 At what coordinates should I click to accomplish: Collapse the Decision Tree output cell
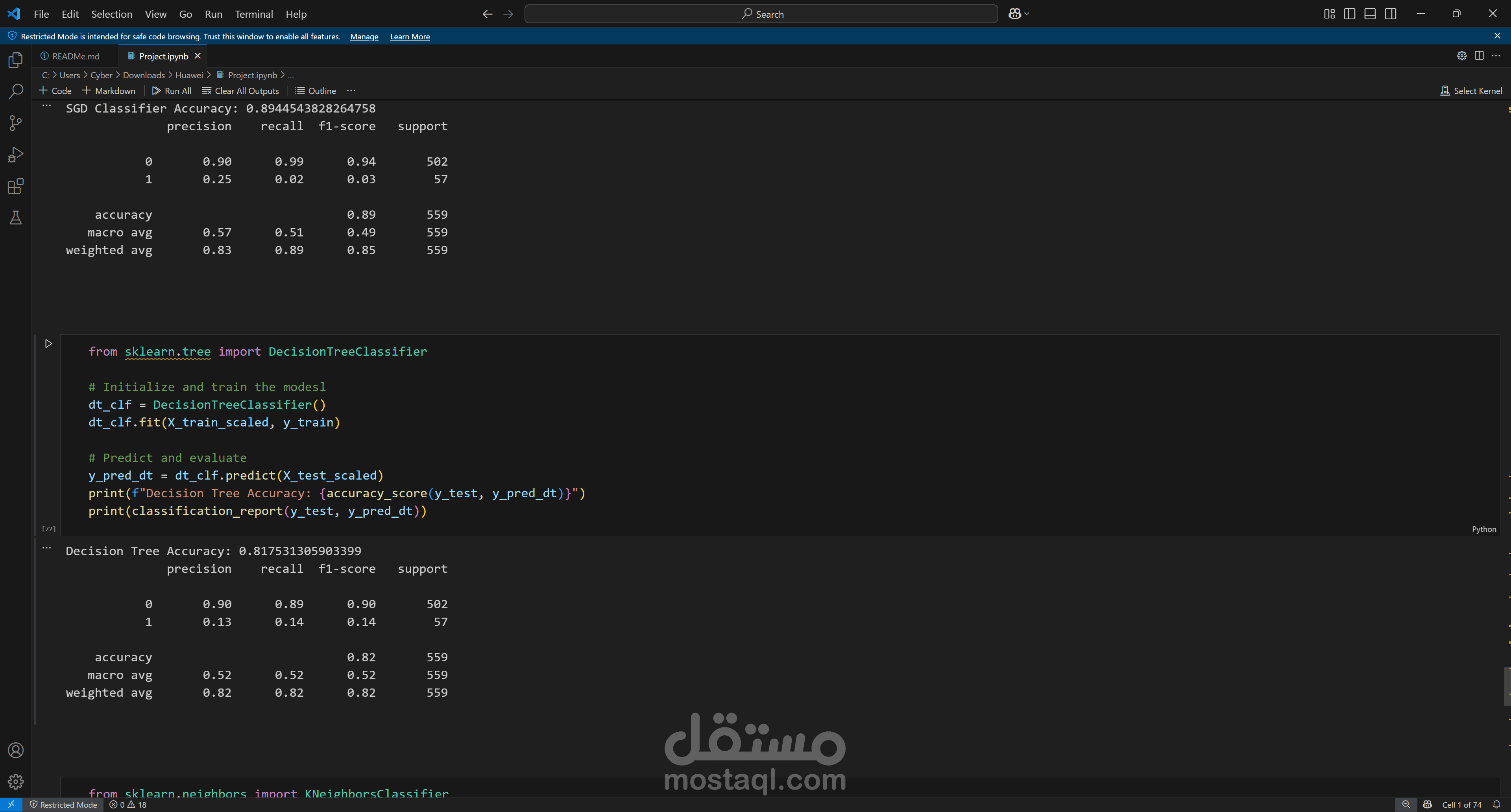pos(46,548)
